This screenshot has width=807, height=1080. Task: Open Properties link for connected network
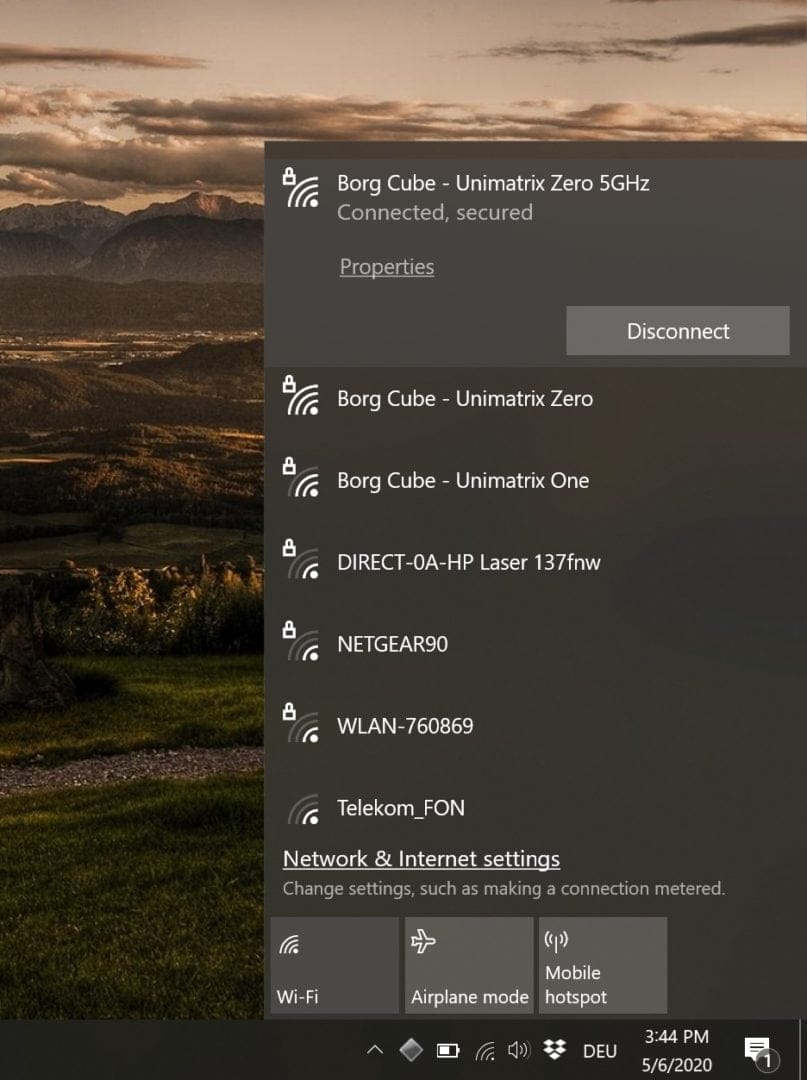tap(386, 267)
